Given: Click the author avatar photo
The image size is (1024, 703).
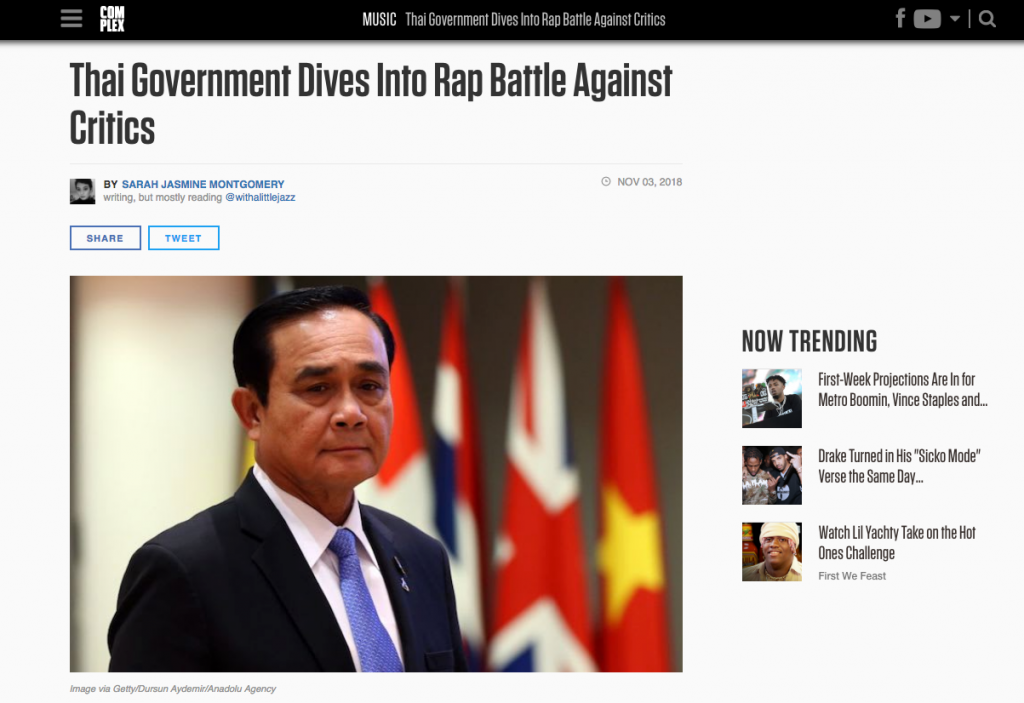Looking at the screenshot, I should pyautogui.click(x=82, y=191).
